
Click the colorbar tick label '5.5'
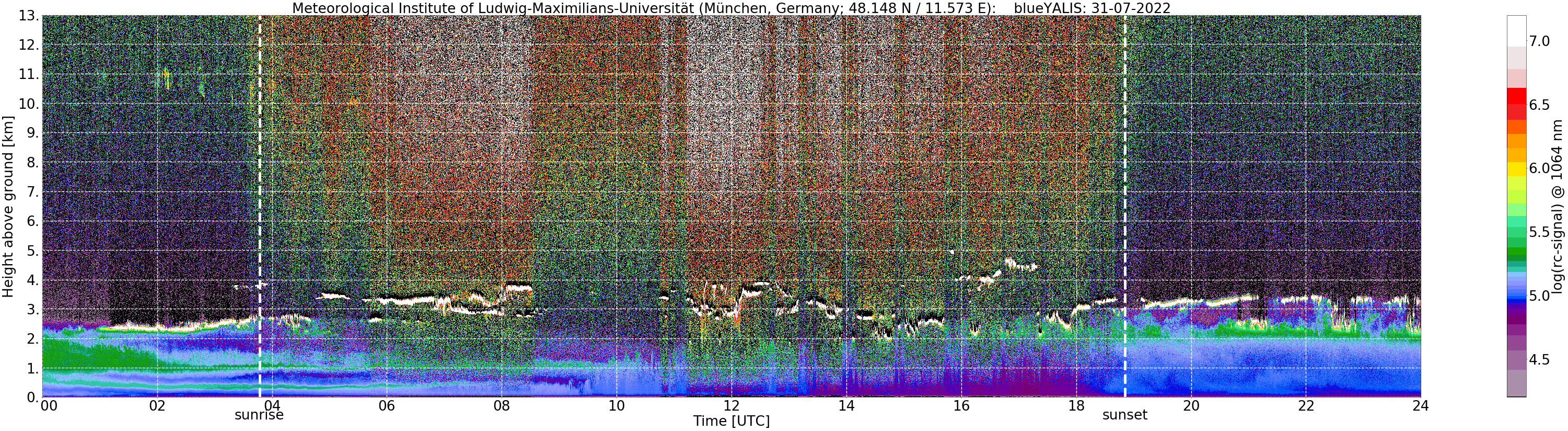click(1539, 232)
